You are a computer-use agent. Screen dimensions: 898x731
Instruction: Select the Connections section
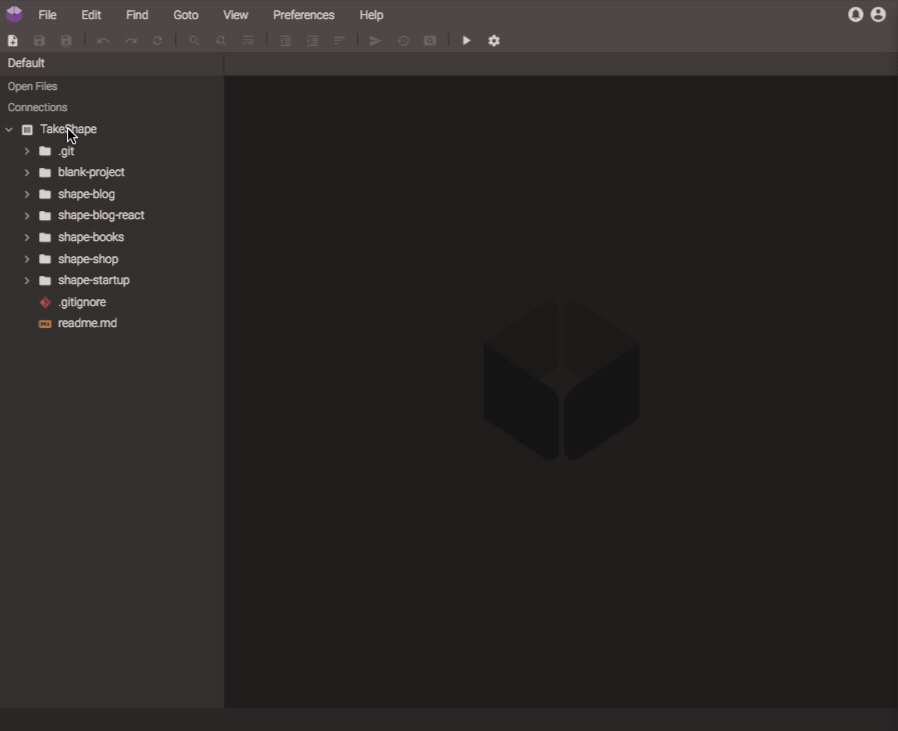37,108
